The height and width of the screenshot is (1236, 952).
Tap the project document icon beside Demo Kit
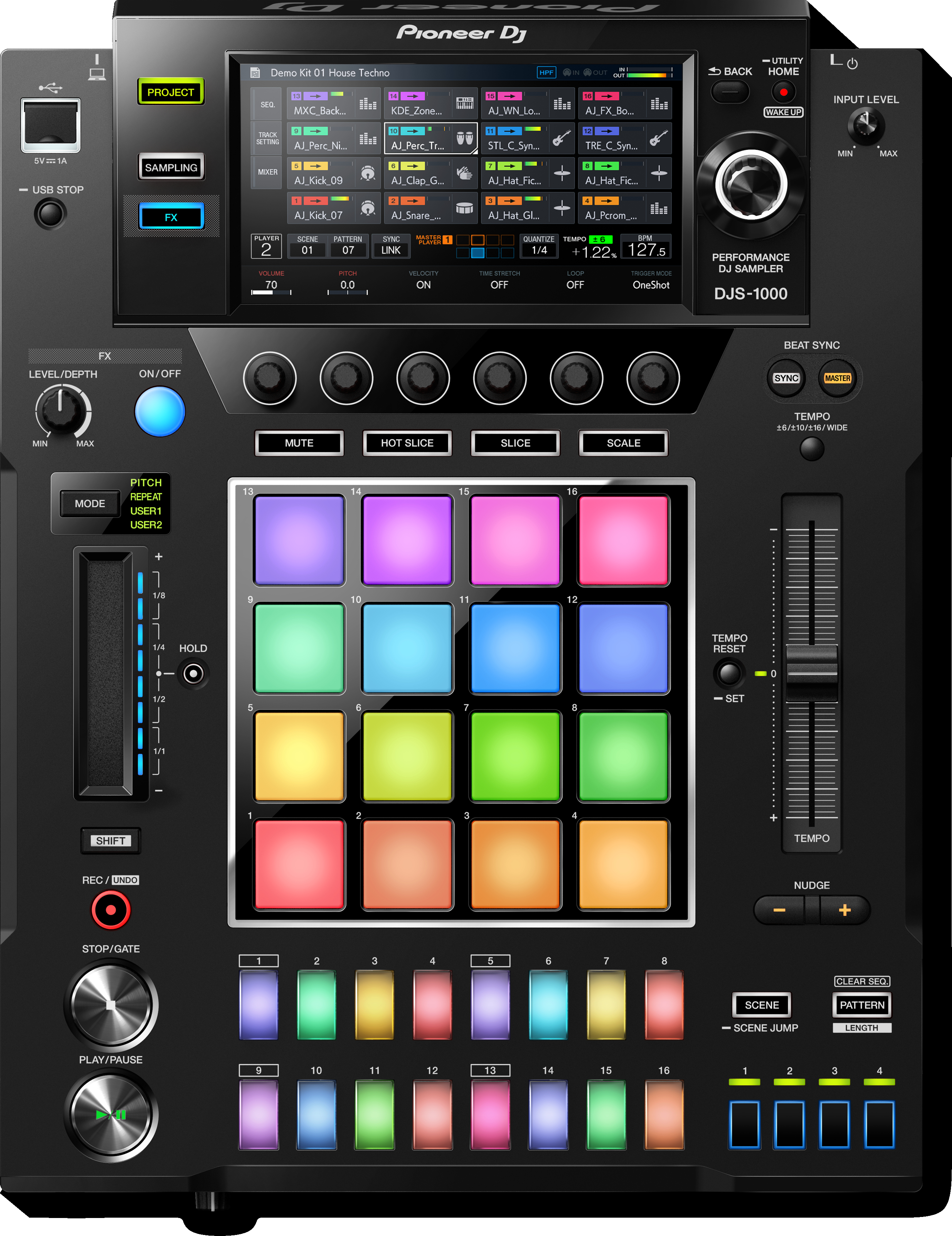click(255, 72)
